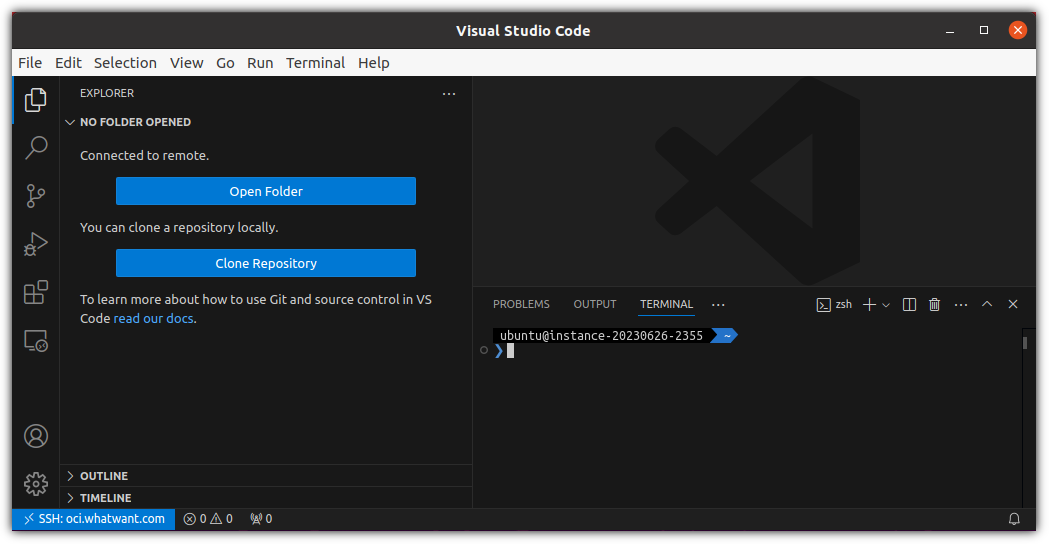1049x544 pixels.
Task: Click the Connected to remote. text
Action: pyautogui.click(x=145, y=155)
